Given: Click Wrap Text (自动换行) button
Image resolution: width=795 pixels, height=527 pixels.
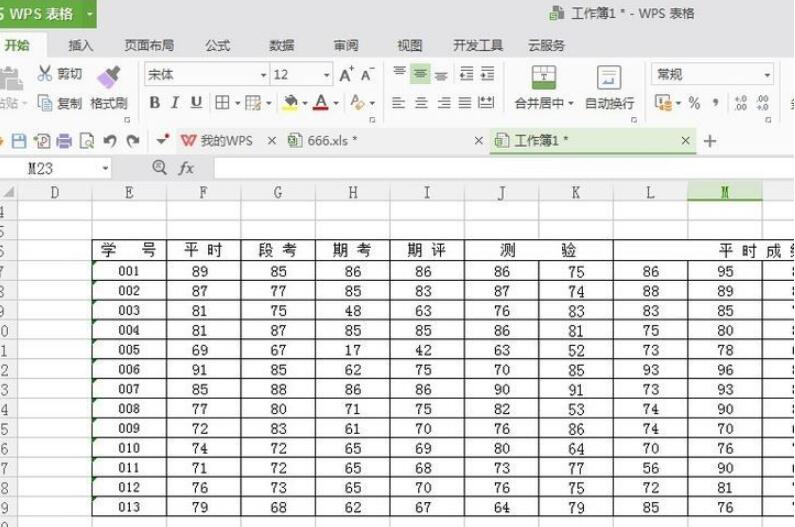Looking at the screenshot, I should (x=609, y=87).
